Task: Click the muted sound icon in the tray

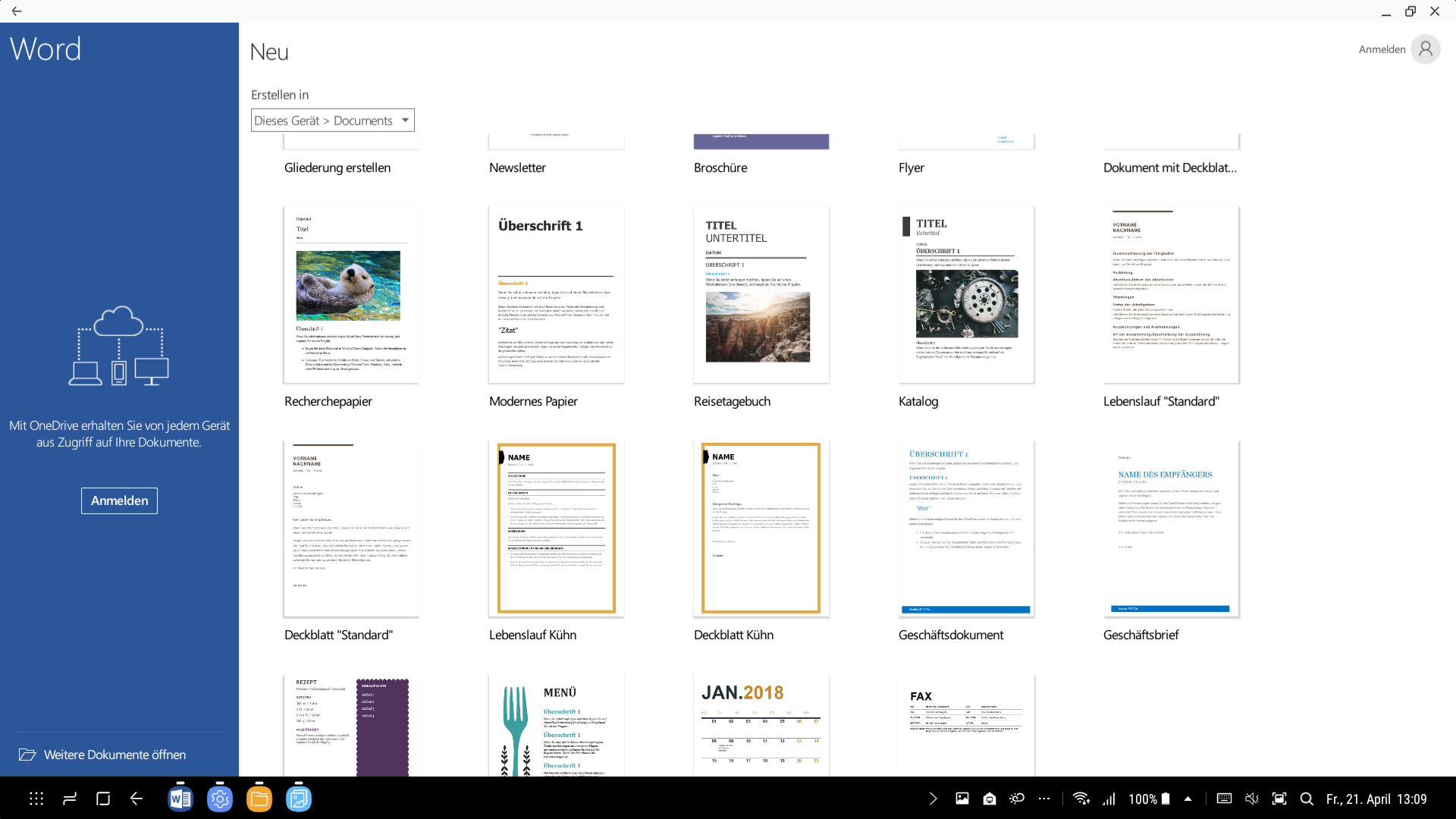Action: [x=1252, y=799]
